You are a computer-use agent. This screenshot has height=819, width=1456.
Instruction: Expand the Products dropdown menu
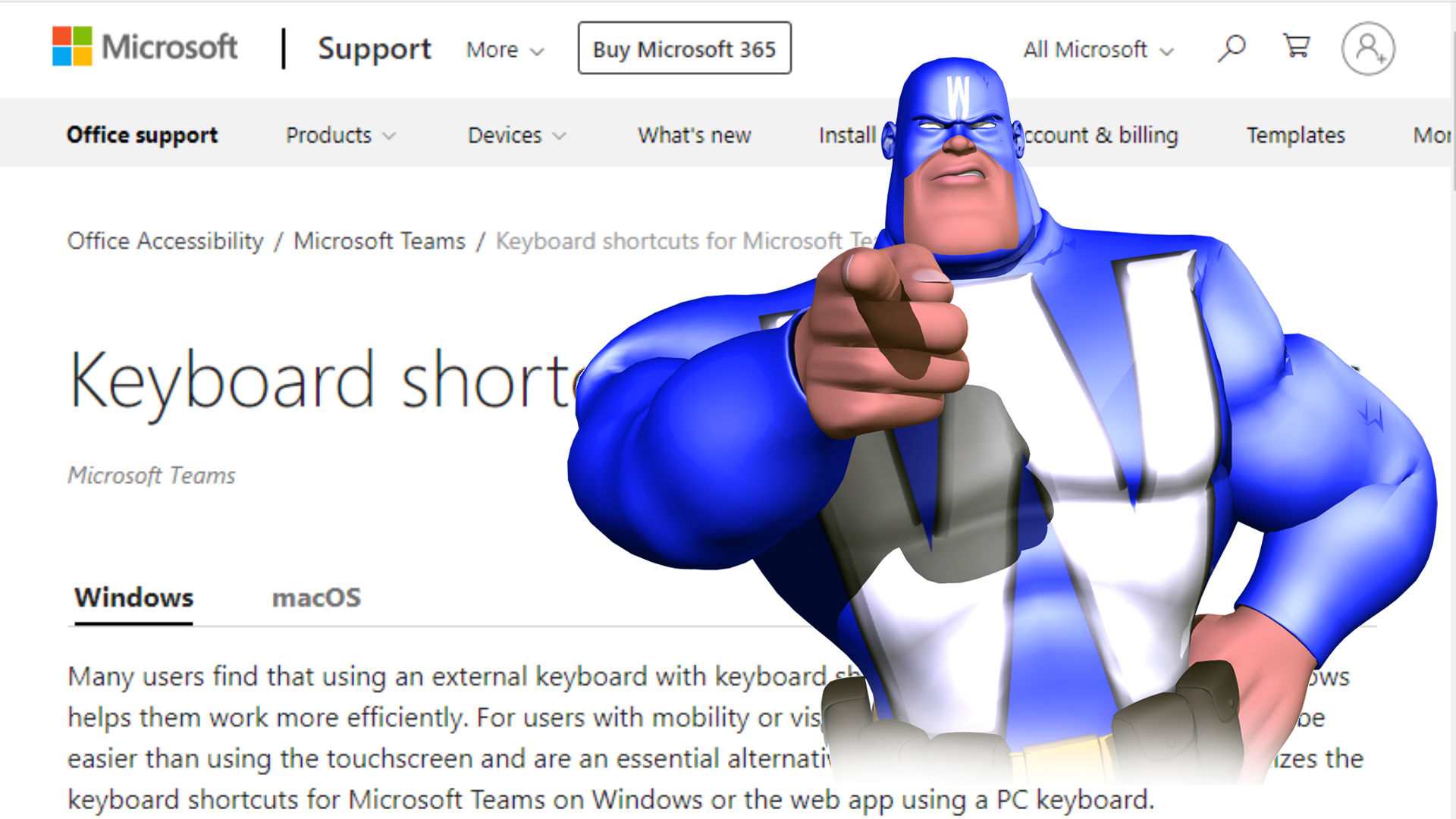tap(338, 133)
